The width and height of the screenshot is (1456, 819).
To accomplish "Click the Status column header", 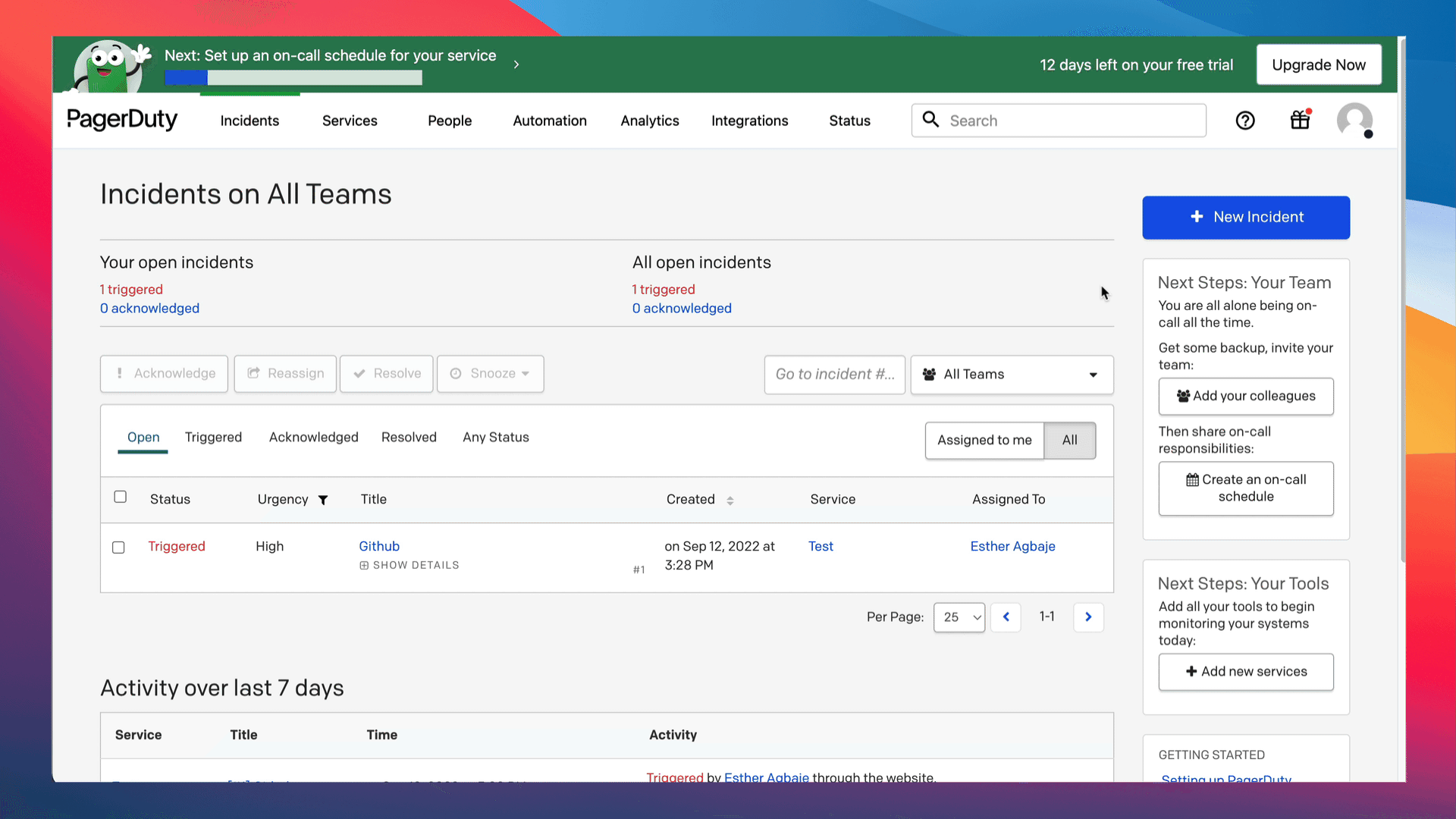I will point(170,500).
